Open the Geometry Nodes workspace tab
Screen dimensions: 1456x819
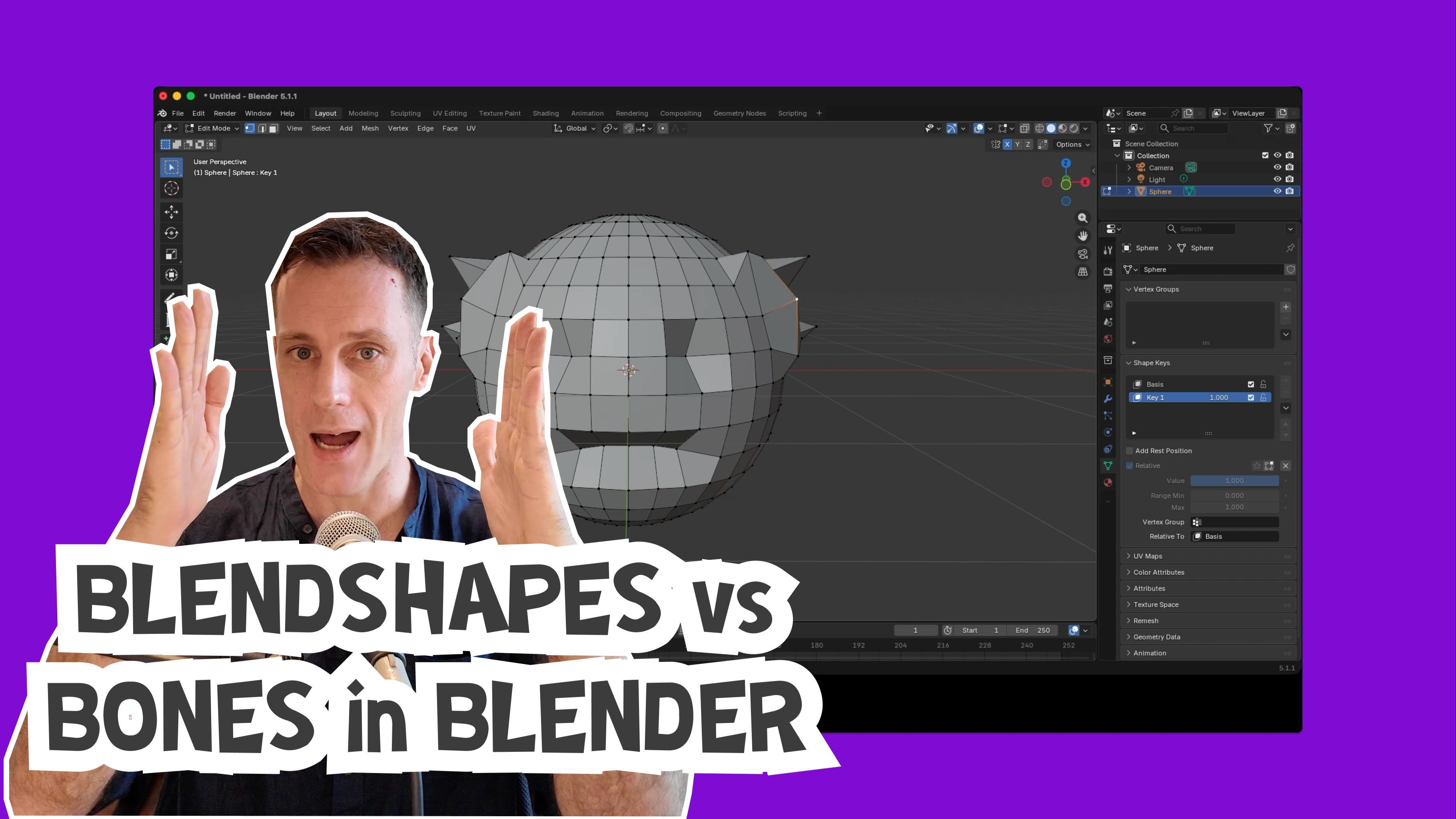739,114
